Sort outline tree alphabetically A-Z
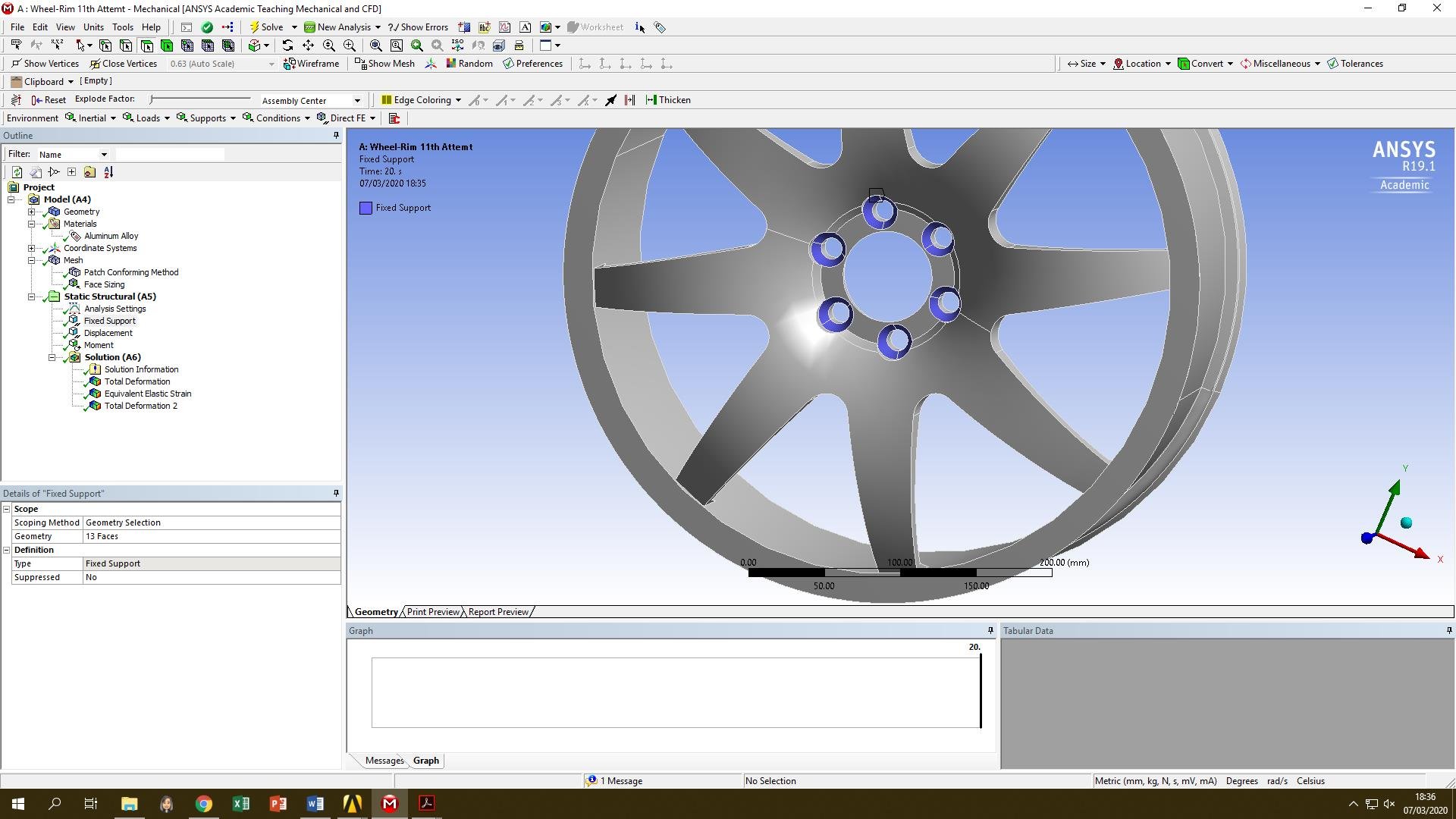Viewport: 1456px width, 819px height. point(108,172)
